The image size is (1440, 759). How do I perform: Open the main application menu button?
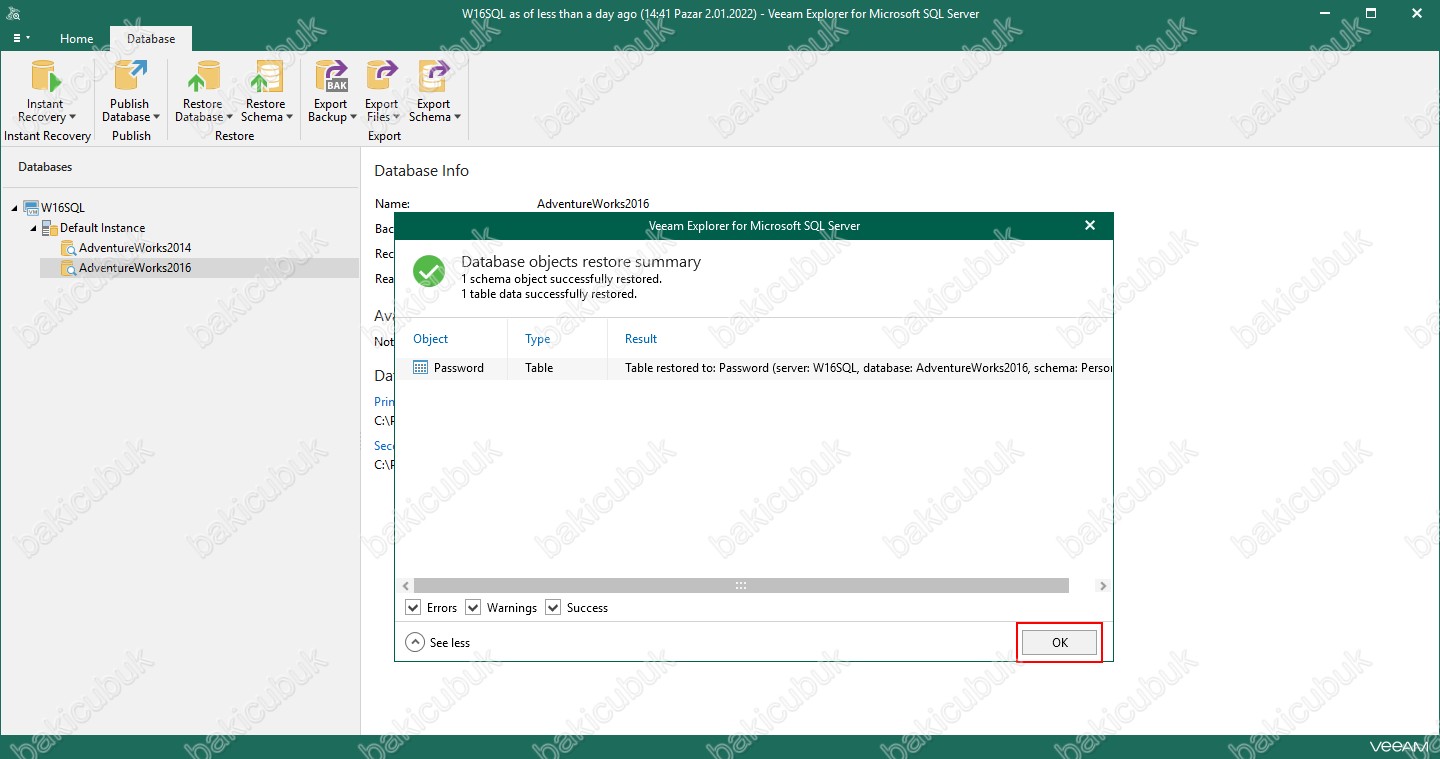click(21, 39)
